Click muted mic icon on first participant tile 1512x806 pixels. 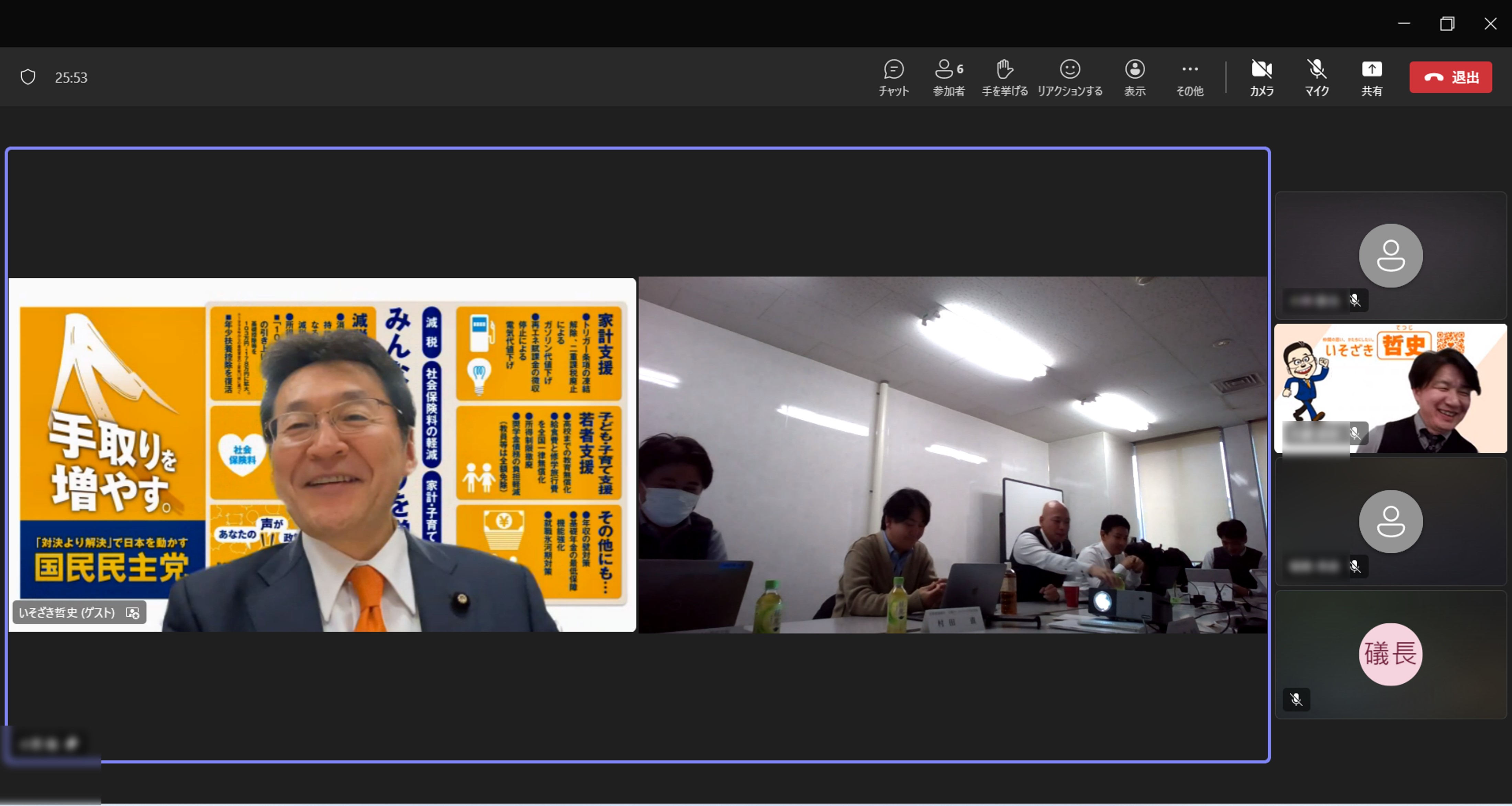click(1355, 300)
